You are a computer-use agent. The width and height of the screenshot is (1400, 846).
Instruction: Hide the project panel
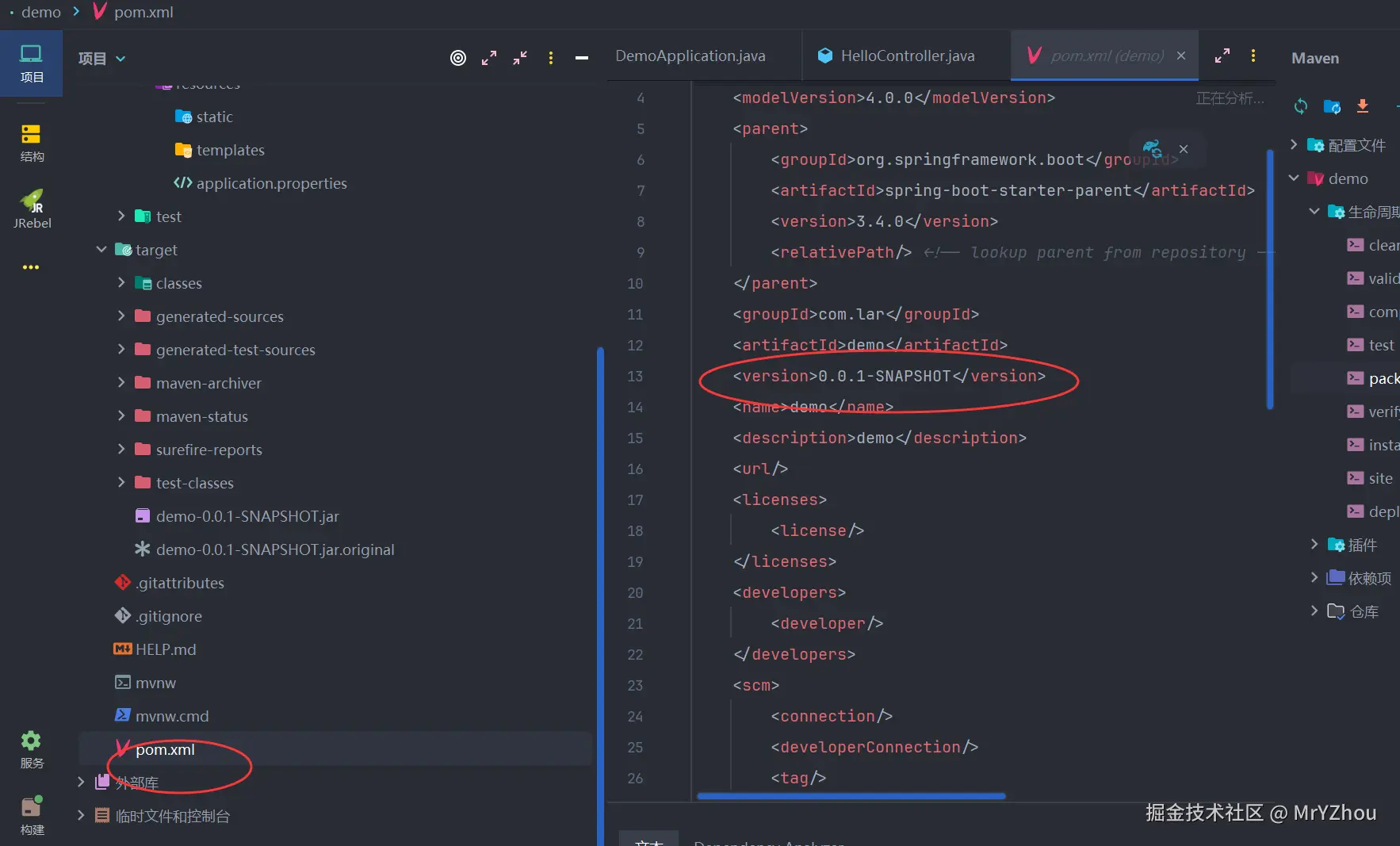[582, 58]
